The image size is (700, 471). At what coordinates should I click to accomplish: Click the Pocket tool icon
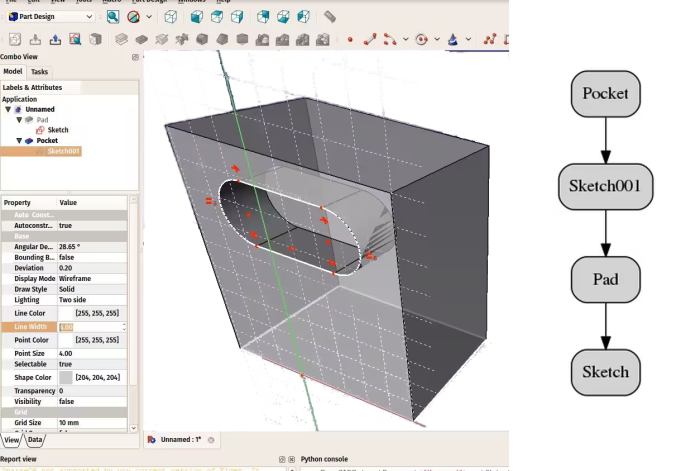[x=142, y=39]
